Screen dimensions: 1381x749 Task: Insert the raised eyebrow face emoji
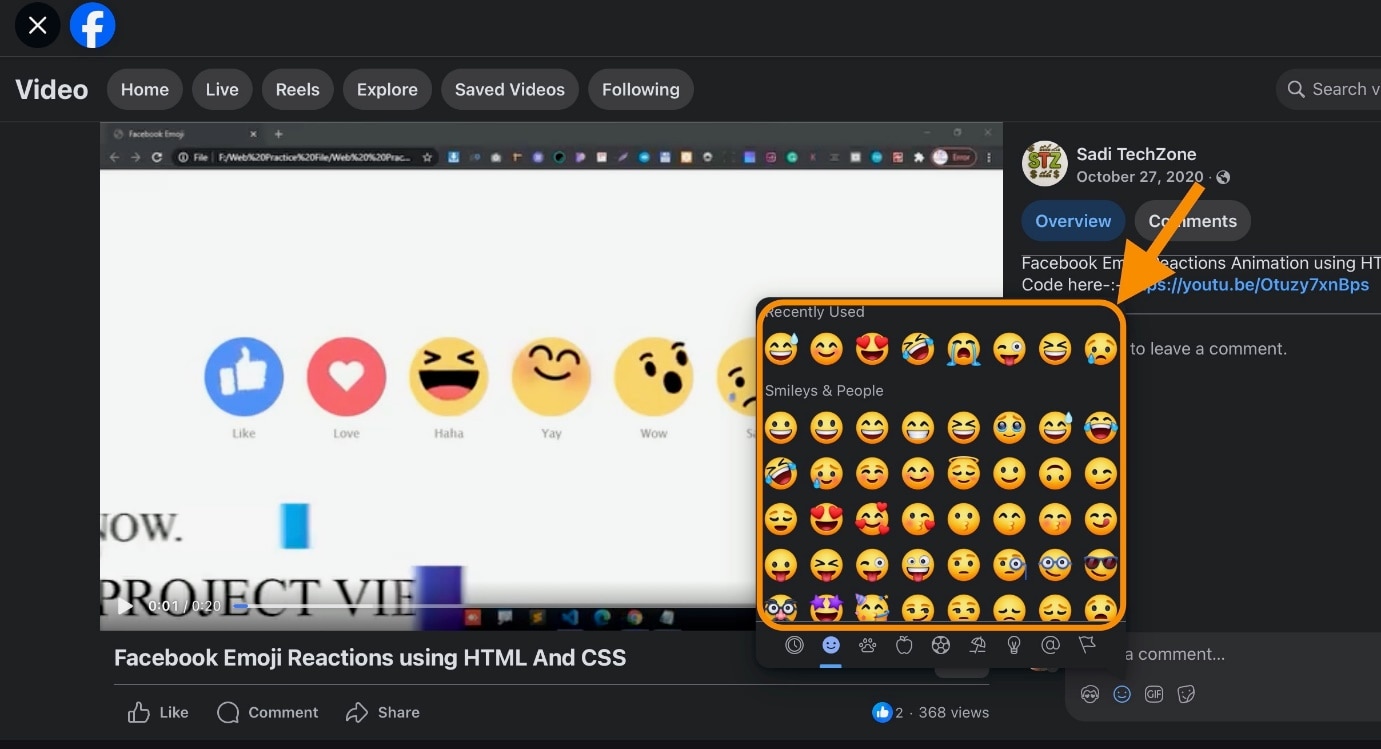coord(964,565)
